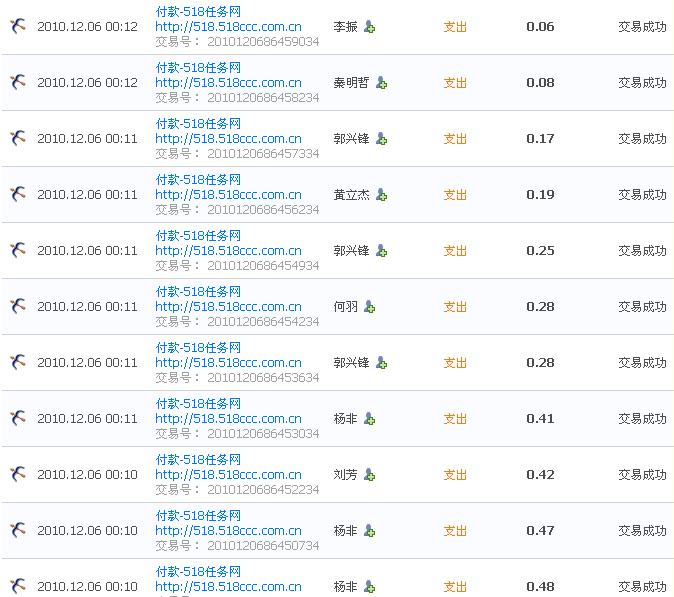Open the 518ccc URL in 秦明哲's row
This screenshot has width=674, height=597.
pyautogui.click(x=228, y=83)
